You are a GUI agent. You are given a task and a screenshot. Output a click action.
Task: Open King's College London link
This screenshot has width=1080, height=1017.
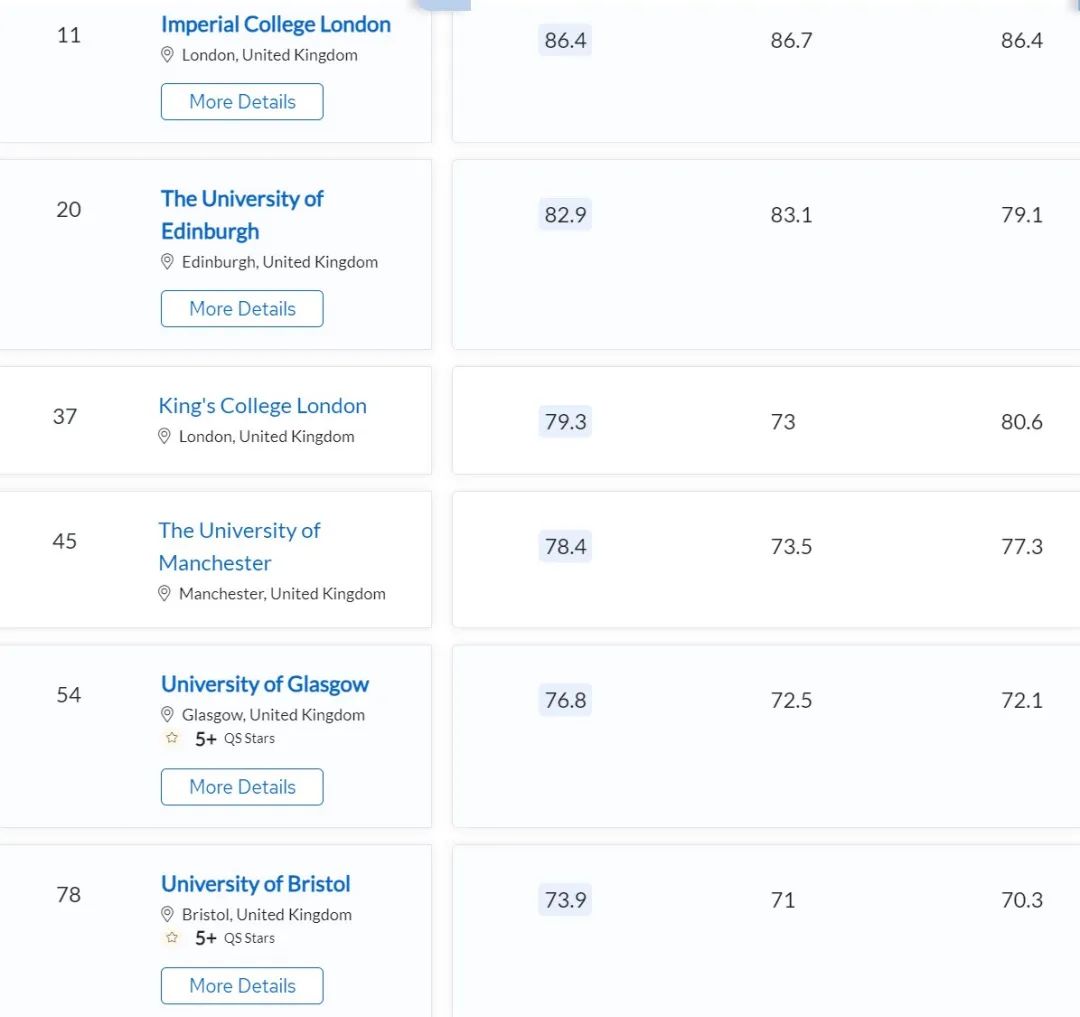click(262, 406)
